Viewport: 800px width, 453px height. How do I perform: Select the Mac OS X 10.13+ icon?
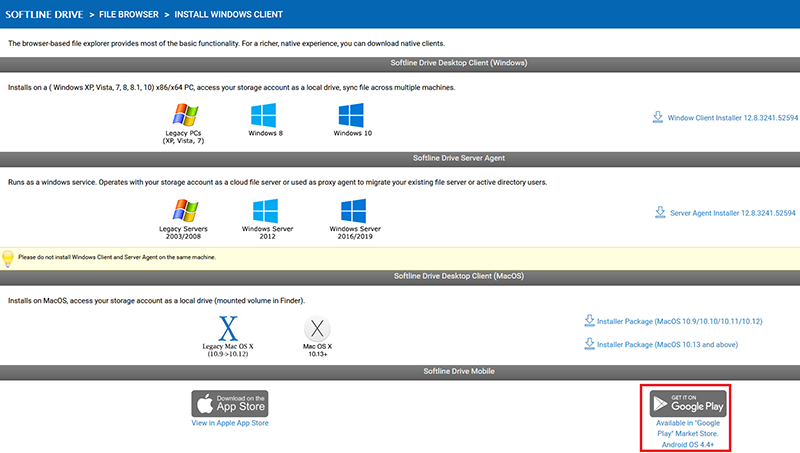click(316, 329)
